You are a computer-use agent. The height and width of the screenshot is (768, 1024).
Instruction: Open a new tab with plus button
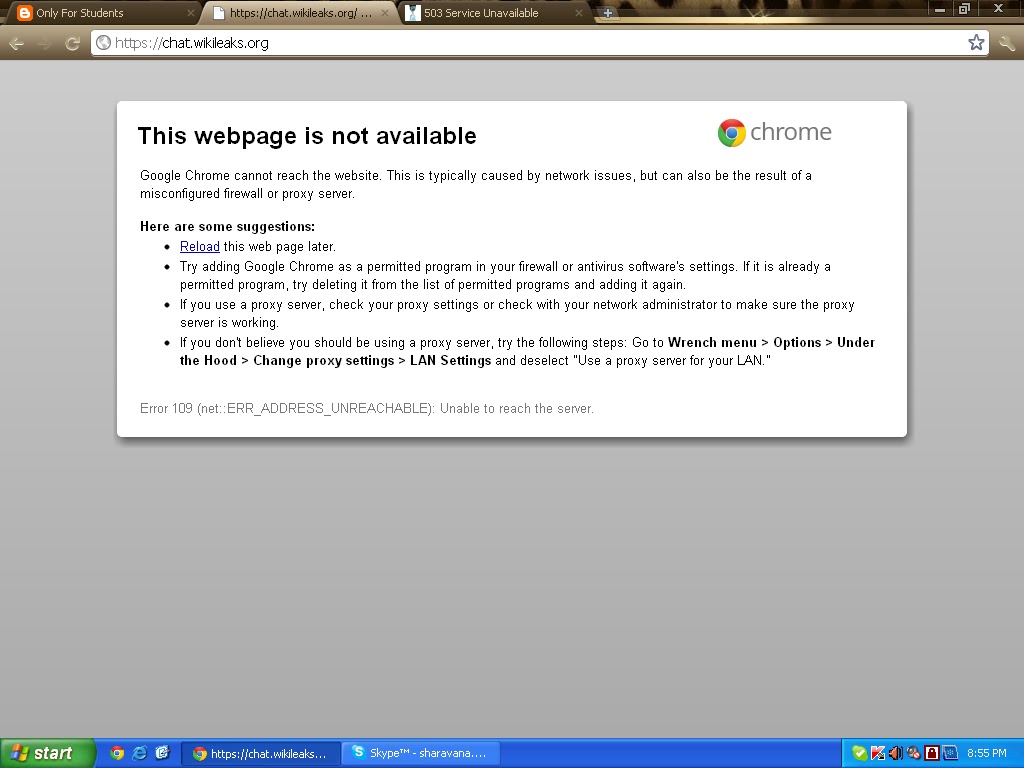pos(607,13)
